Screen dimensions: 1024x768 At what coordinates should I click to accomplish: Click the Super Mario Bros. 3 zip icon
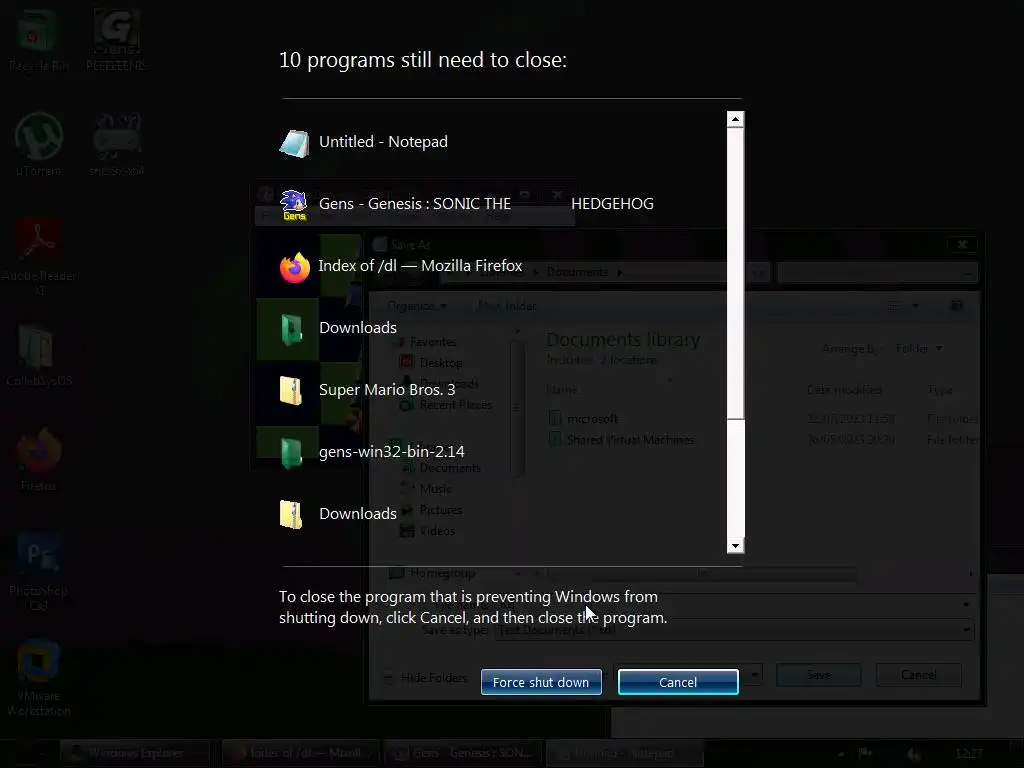pos(291,391)
